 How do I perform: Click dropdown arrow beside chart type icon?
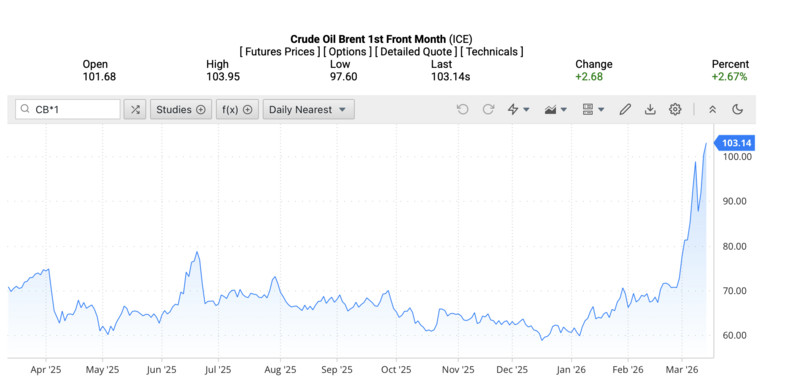tap(564, 110)
